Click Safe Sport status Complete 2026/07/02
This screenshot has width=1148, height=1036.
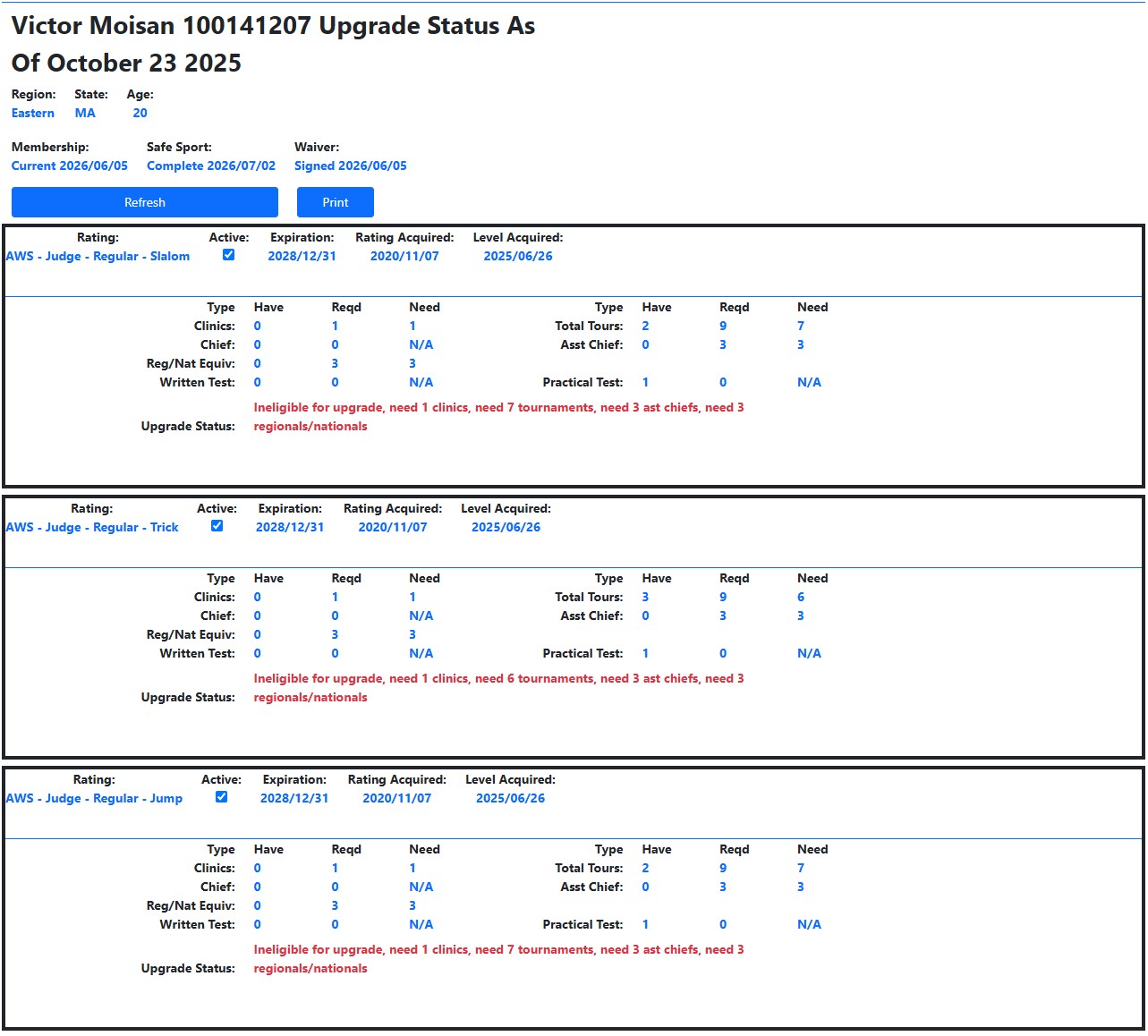click(x=211, y=166)
